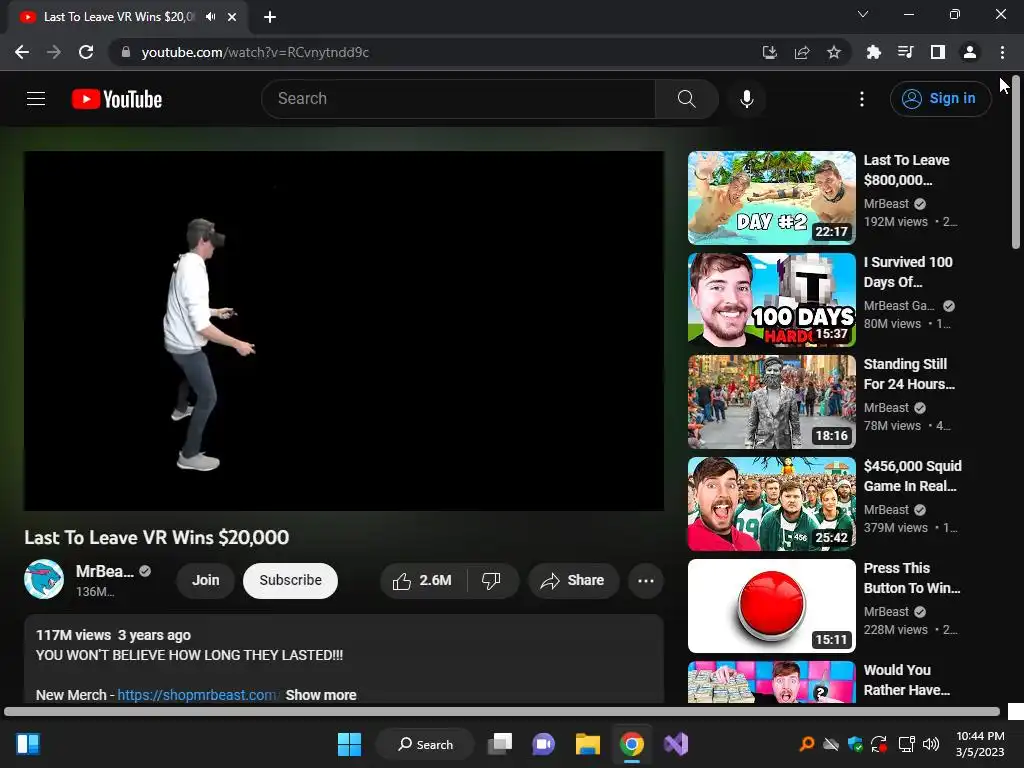Open Chrome profile icon
This screenshot has width=1024, height=768.
[x=970, y=52]
